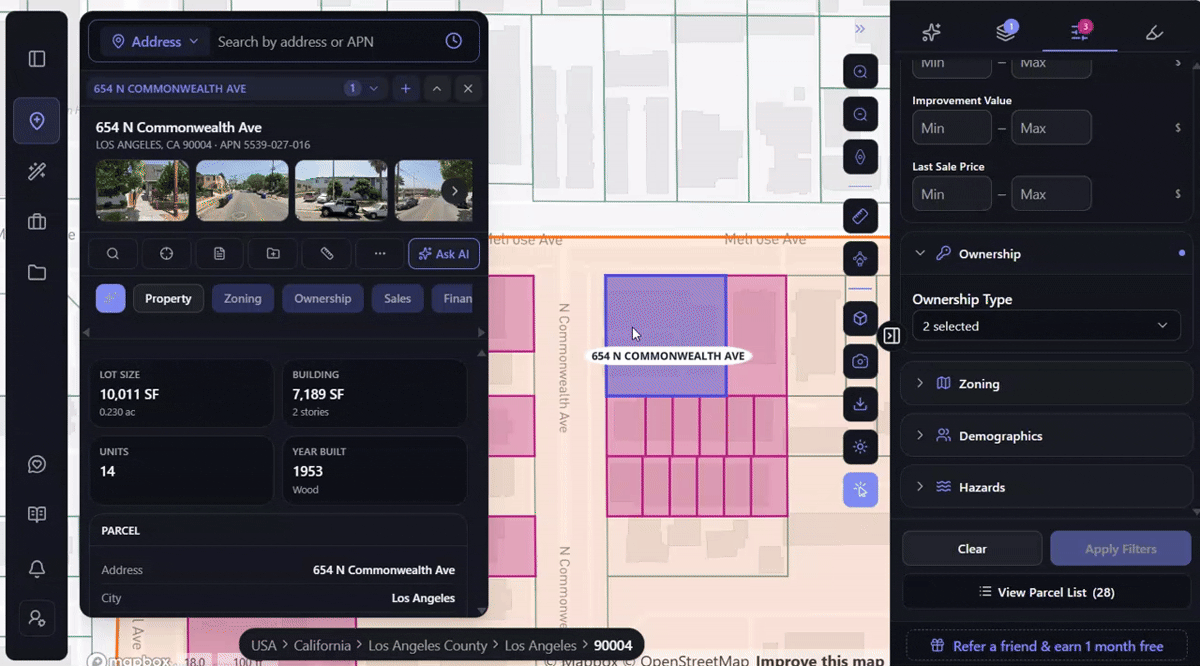Expand the Hazards filter section

click(1046, 488)
